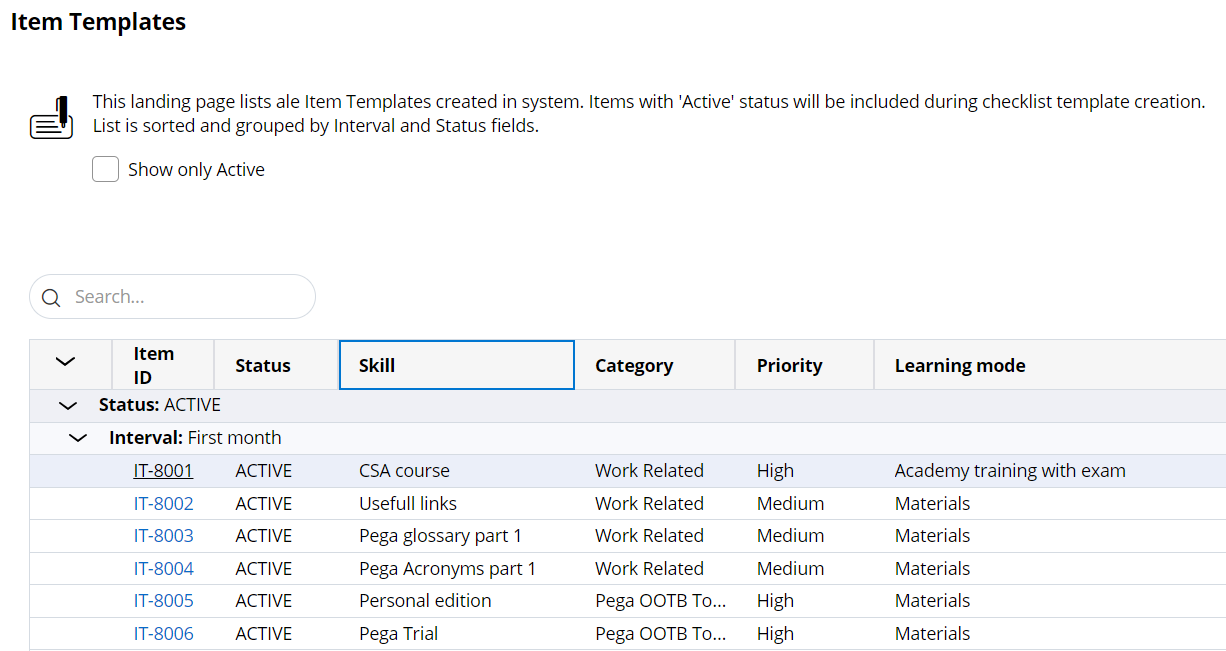Collapse the Interval: First month group
1226x651 pixels.
point(78,438)
